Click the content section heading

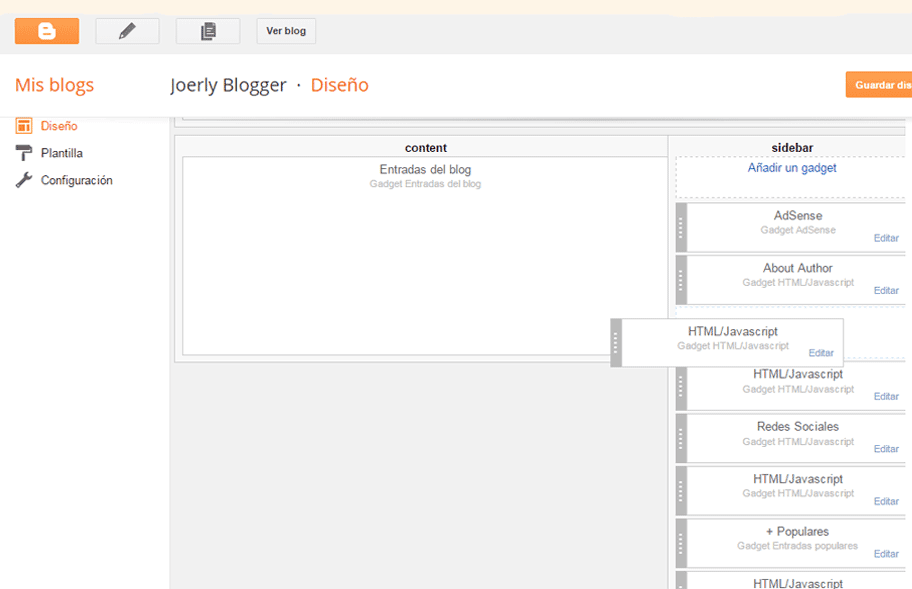coord(426,148)
